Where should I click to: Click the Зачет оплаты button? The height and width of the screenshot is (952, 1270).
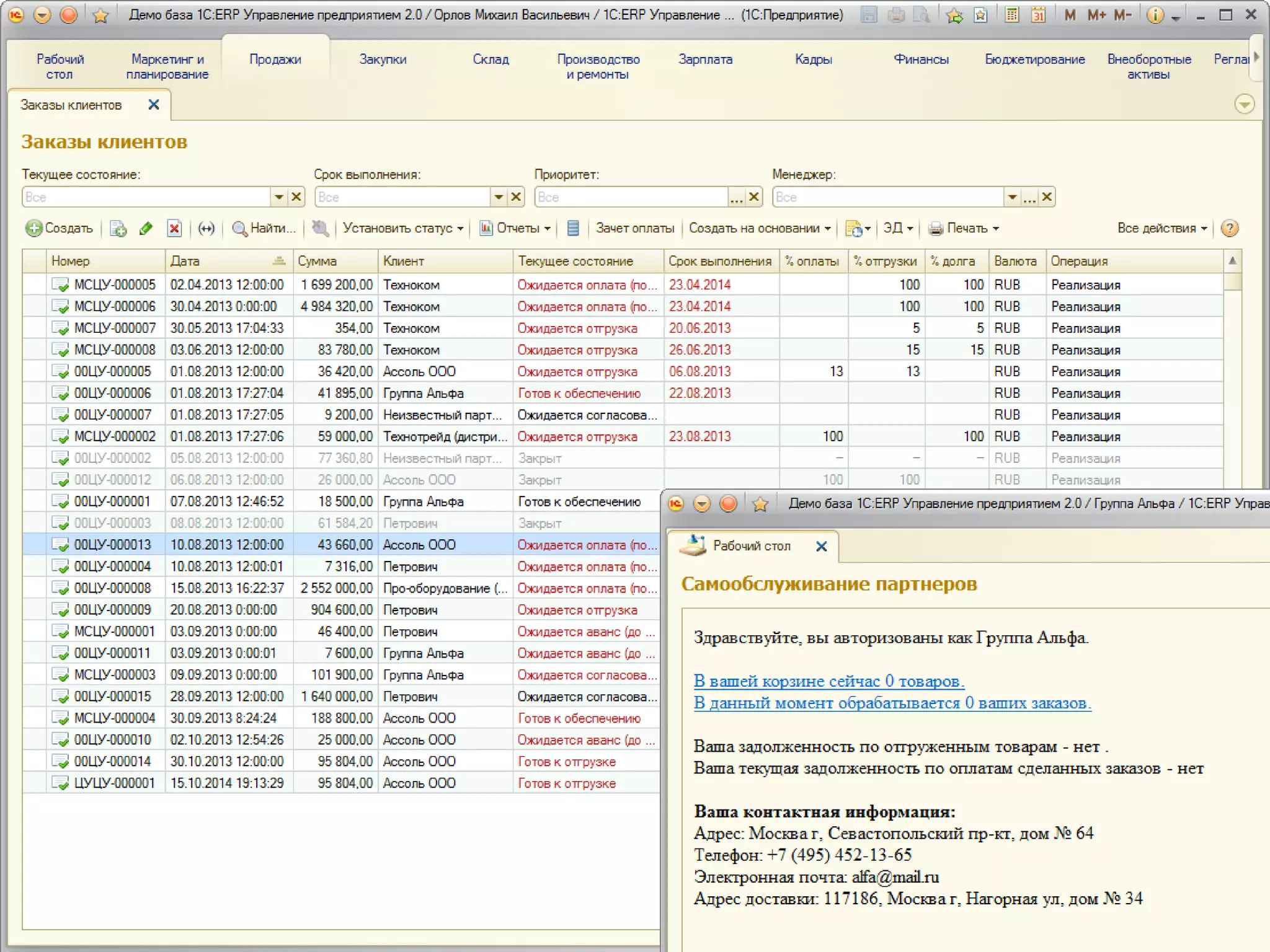(634, 229)
